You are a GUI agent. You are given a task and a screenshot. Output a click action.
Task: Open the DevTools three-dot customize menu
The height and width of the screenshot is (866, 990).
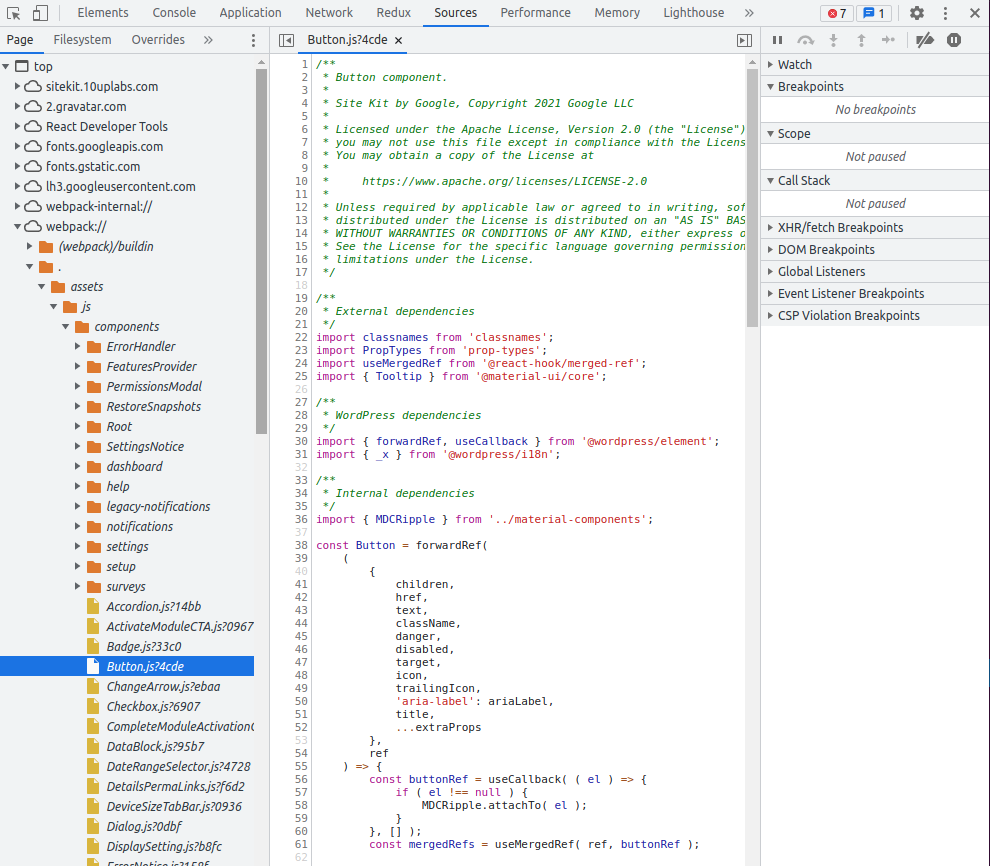click(945, 13)
